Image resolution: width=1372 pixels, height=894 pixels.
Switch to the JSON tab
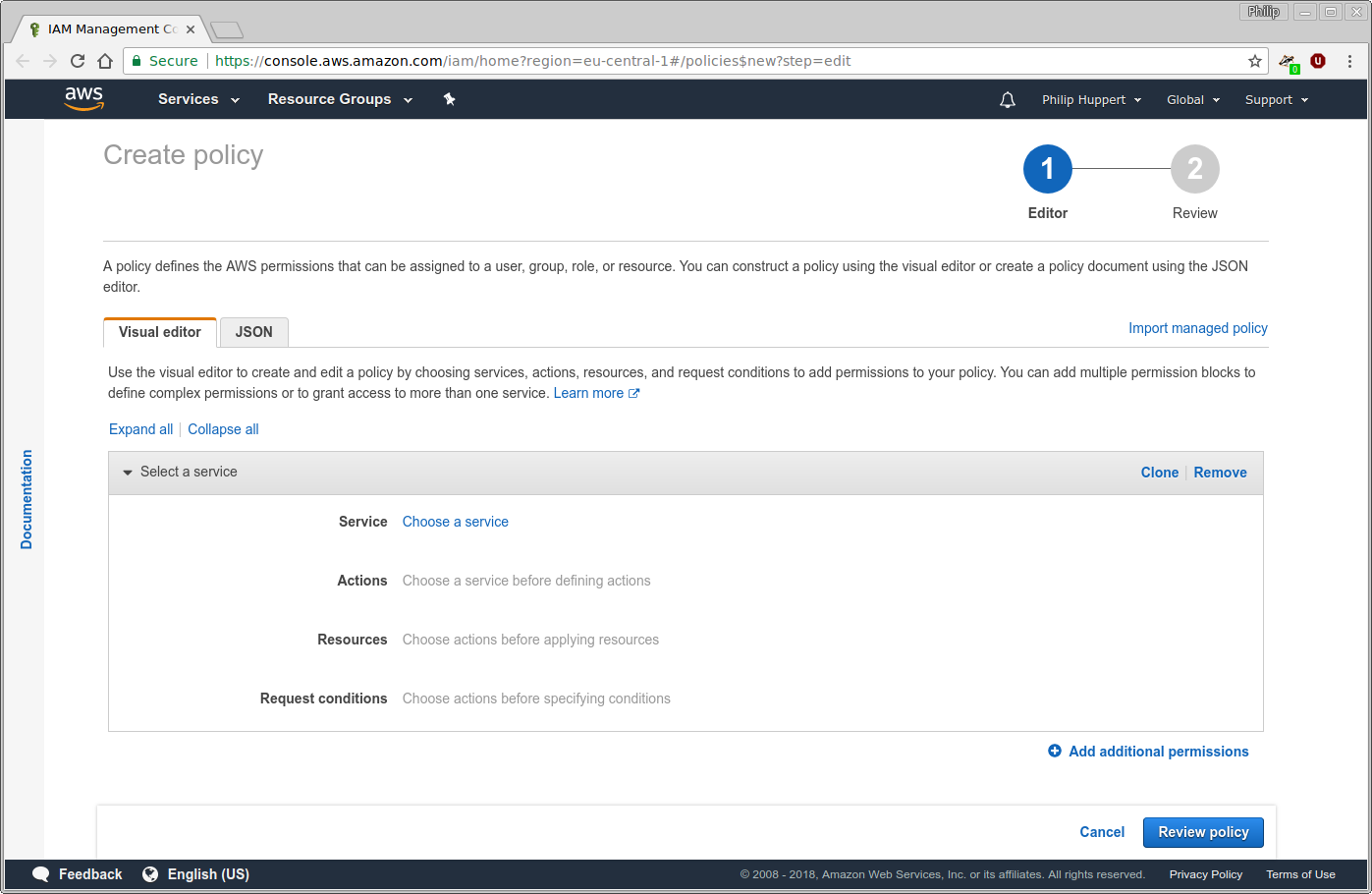[x=253, y=332]
